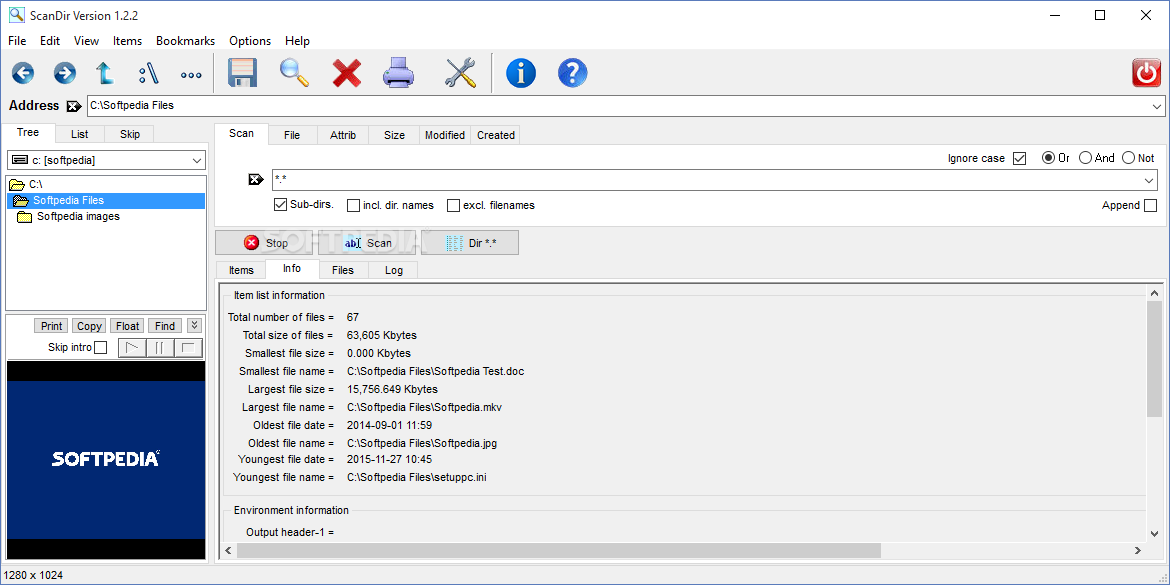Save list with the floppy disk icon
The width and height of the screenshot is (1170, 585).
tap(243, 73)
